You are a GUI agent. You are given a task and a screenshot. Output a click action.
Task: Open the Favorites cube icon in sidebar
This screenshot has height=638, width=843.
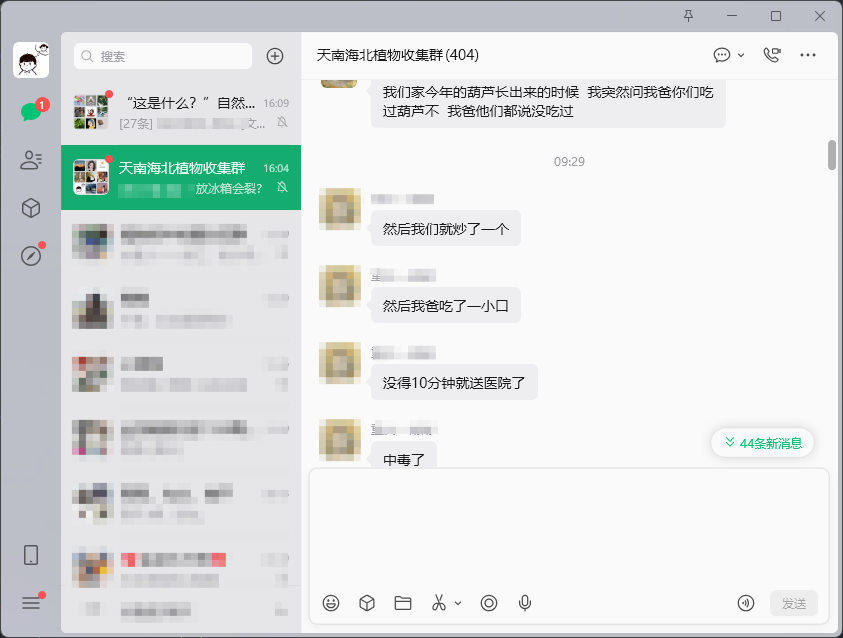[31, 207]
